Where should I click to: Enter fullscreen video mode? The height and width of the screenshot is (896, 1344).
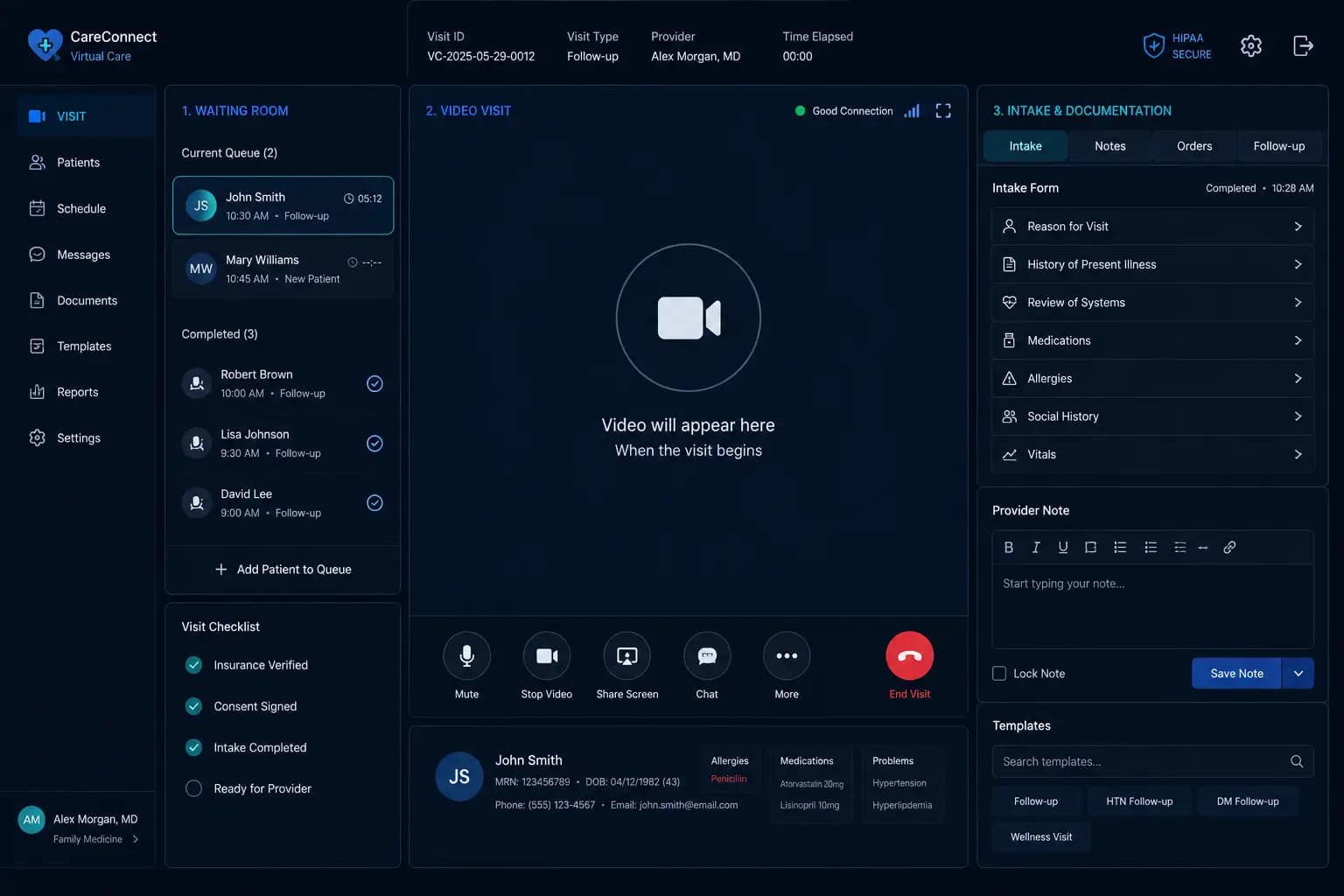(x=943, y=111)
